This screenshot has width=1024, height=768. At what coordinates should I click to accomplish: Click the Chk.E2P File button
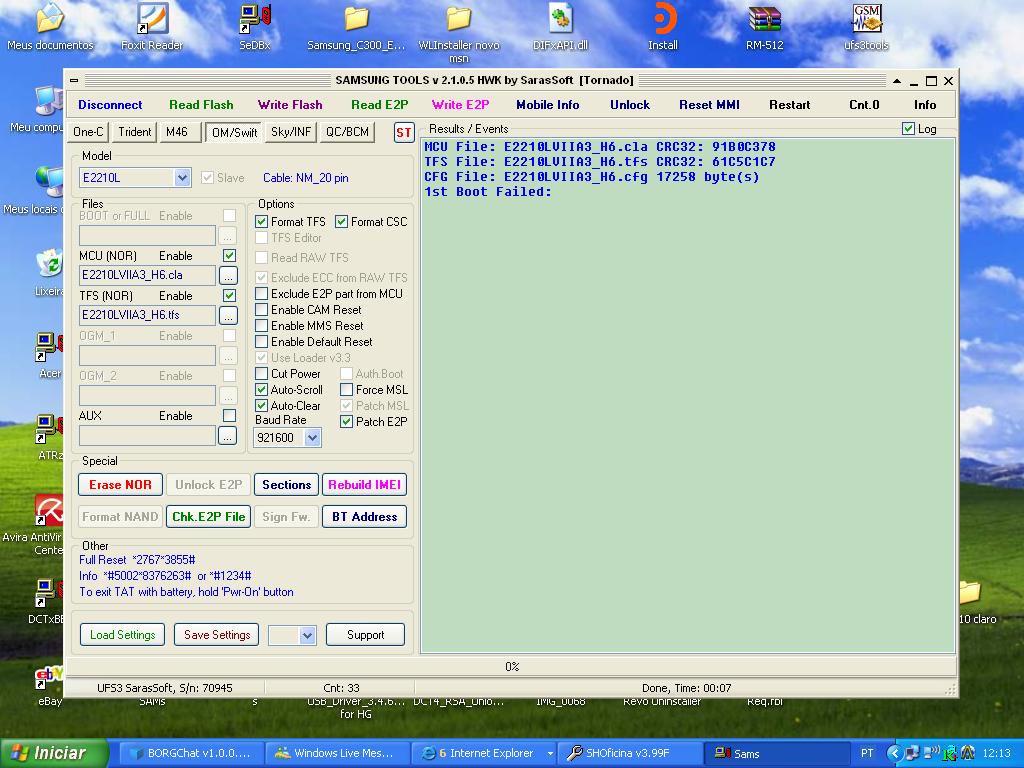tap(208, 517)
